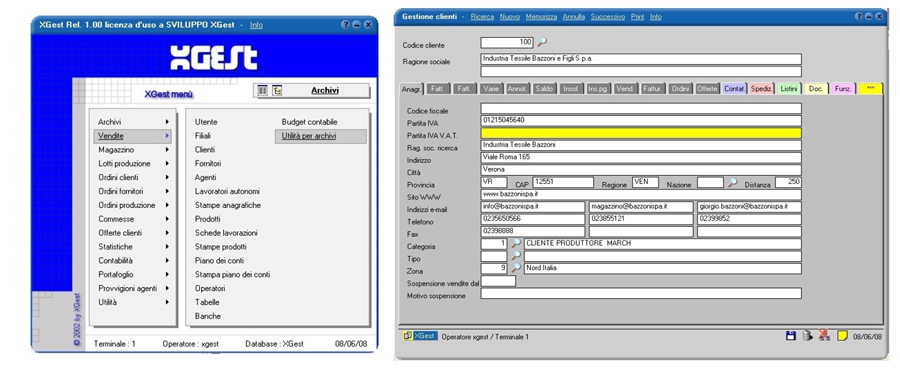Click the Nuovo link
900x370 pixels.
510,17
